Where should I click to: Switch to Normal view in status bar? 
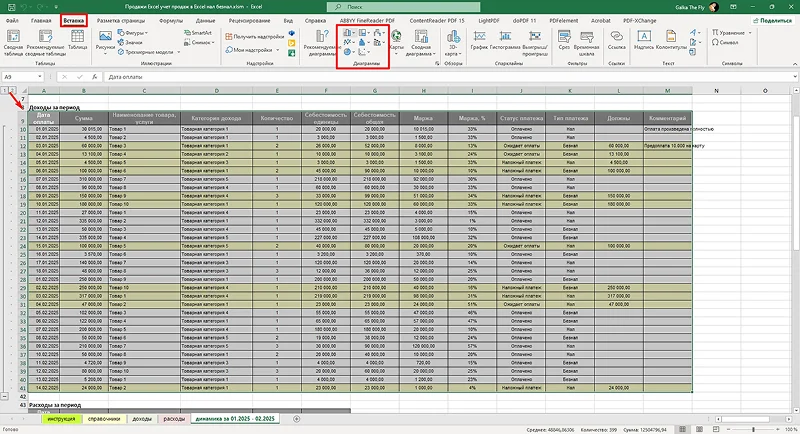point(683,429)
